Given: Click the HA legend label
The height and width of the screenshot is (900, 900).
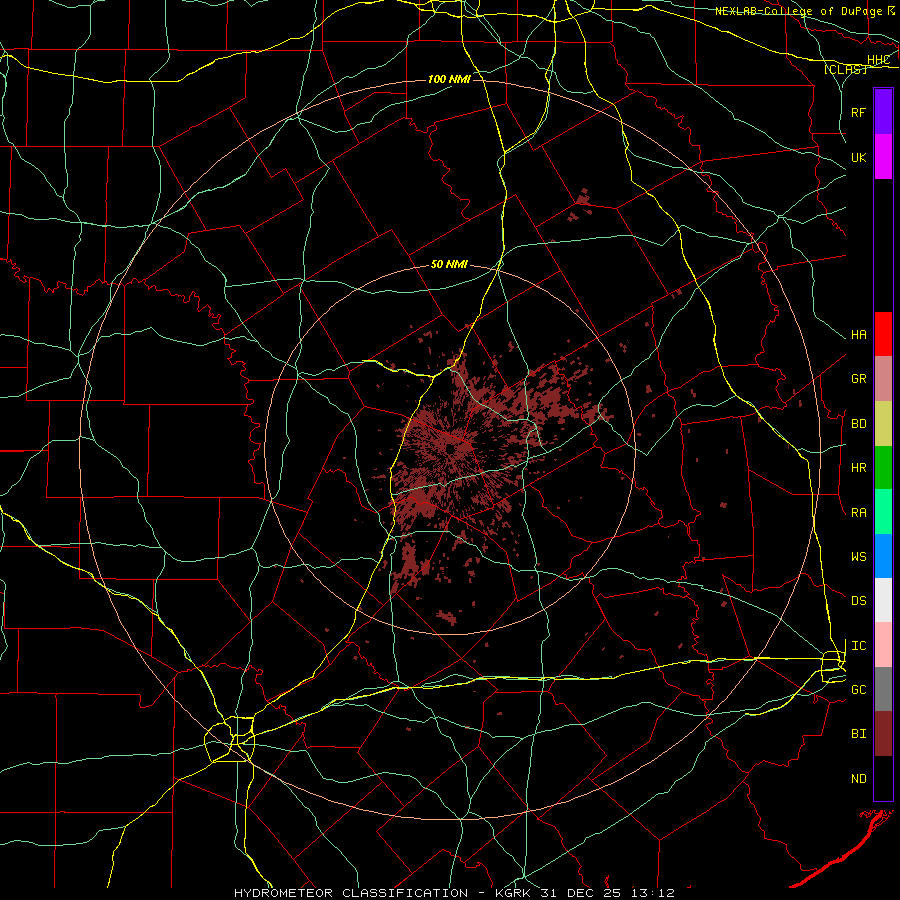Looking at the screenshot, I should point(859,335).
